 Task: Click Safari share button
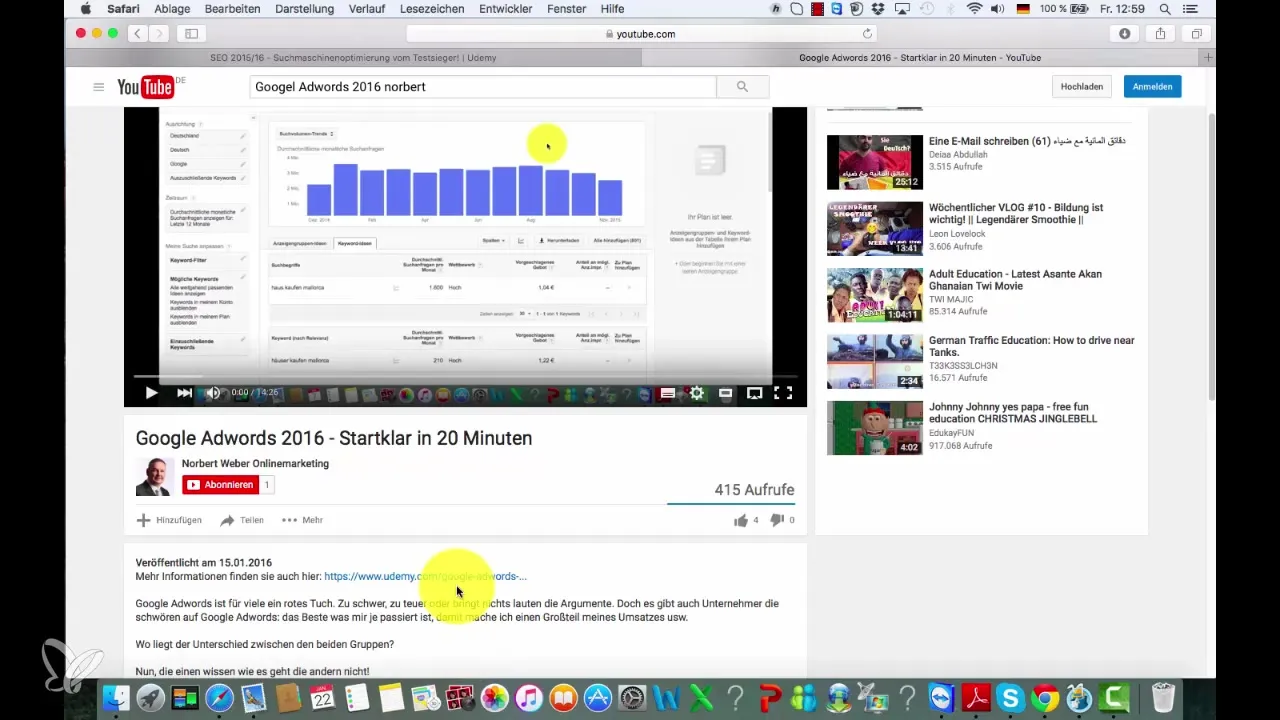point(1161,33)
